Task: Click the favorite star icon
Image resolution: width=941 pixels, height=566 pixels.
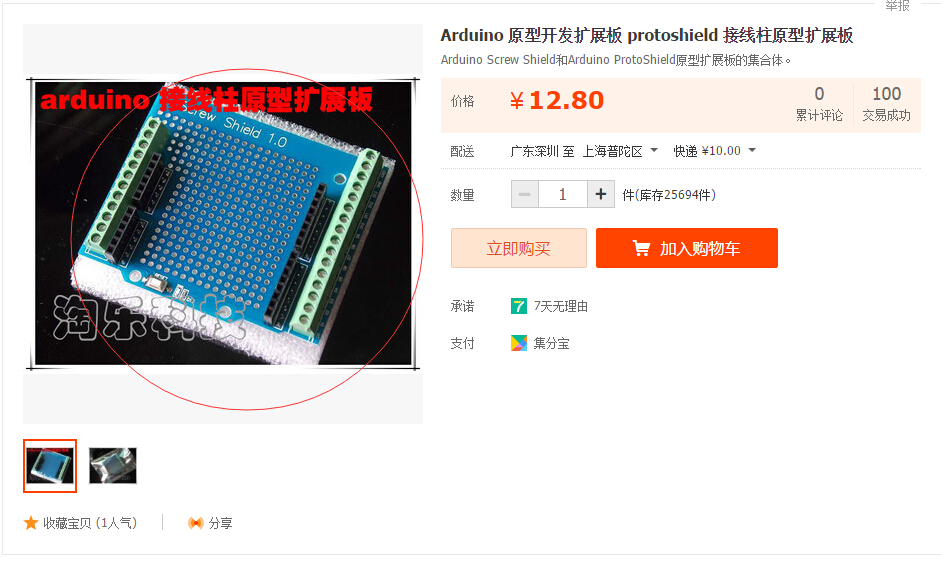Action: coord(31,523)
